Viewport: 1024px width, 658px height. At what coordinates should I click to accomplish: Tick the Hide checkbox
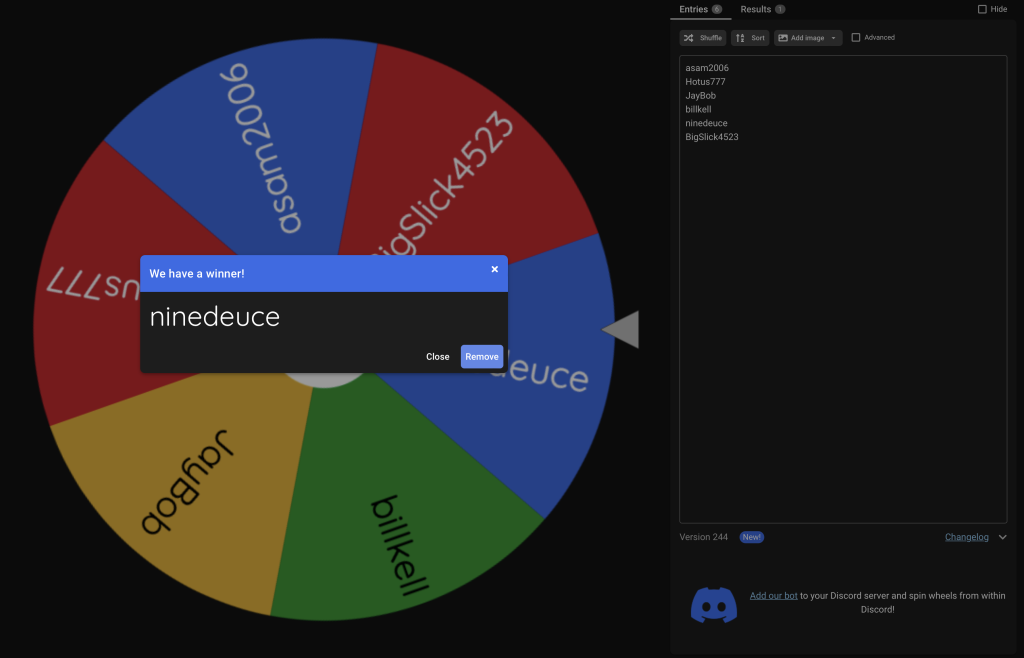[x=982, y=9]
